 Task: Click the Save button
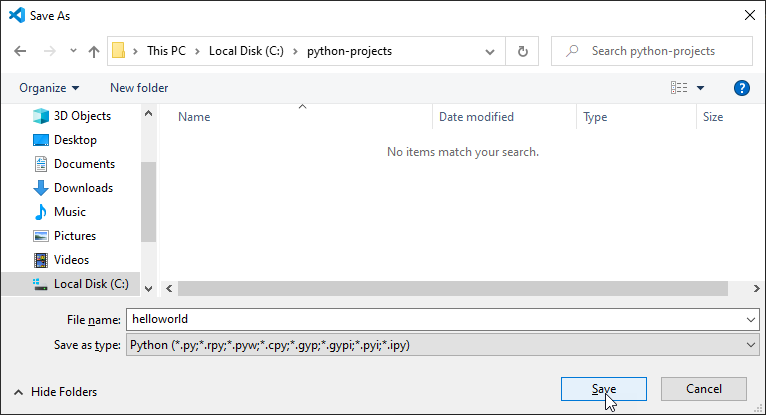tap(604, 389)
